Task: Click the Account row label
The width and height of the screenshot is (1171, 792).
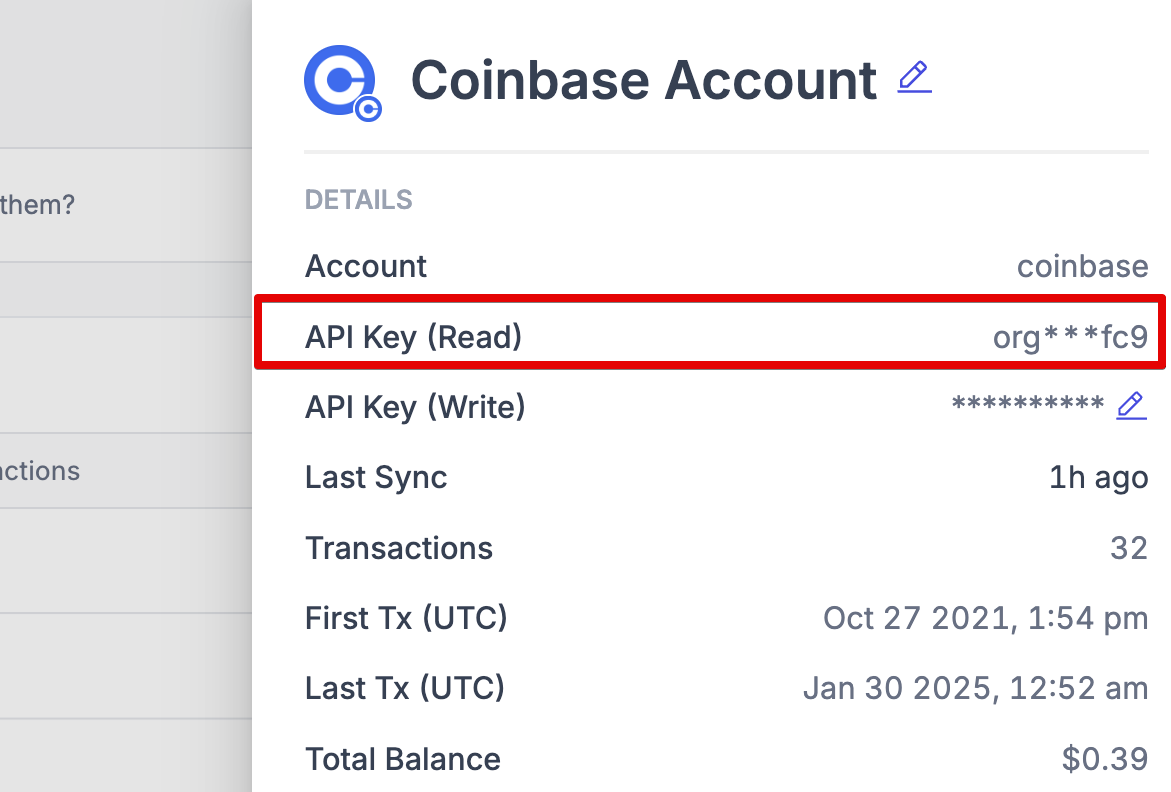Action: tap(366, 266)
